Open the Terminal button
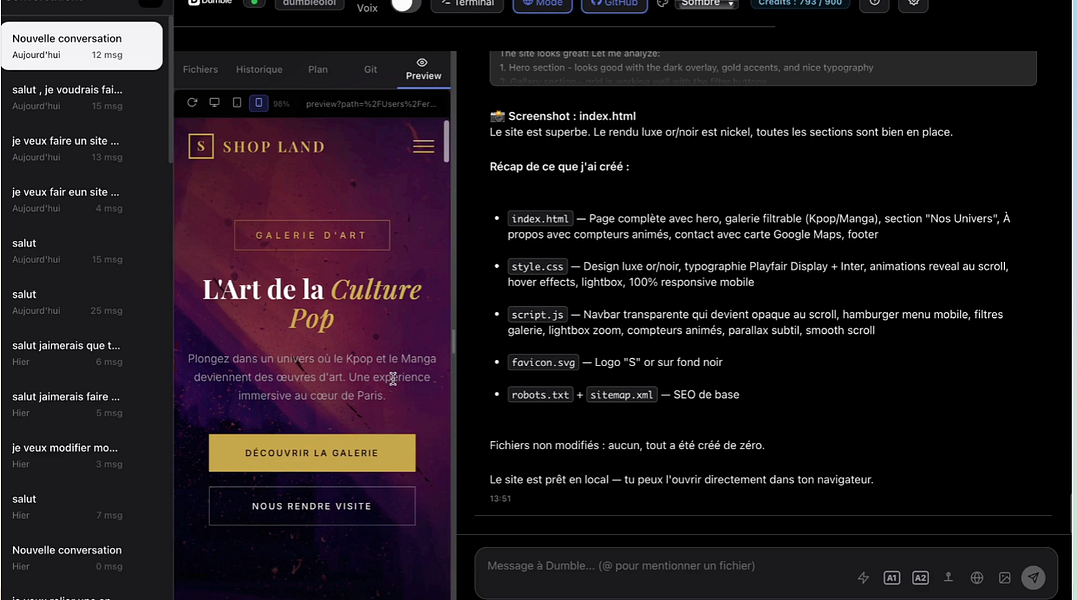 click(x=467, y=4)
